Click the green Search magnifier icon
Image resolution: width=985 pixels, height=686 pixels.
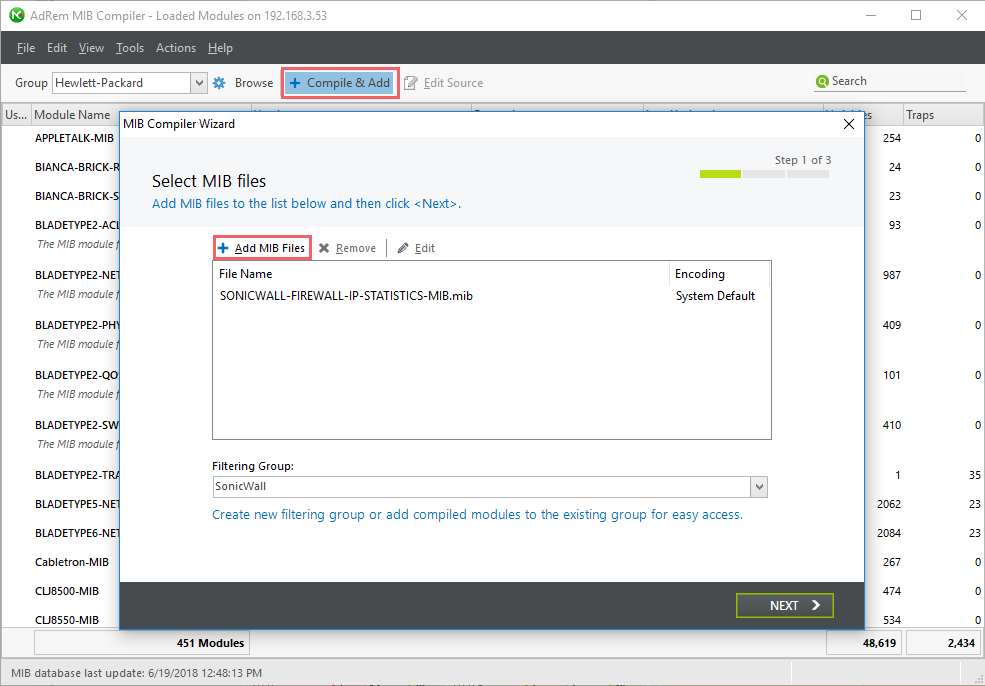coord(822,82)
